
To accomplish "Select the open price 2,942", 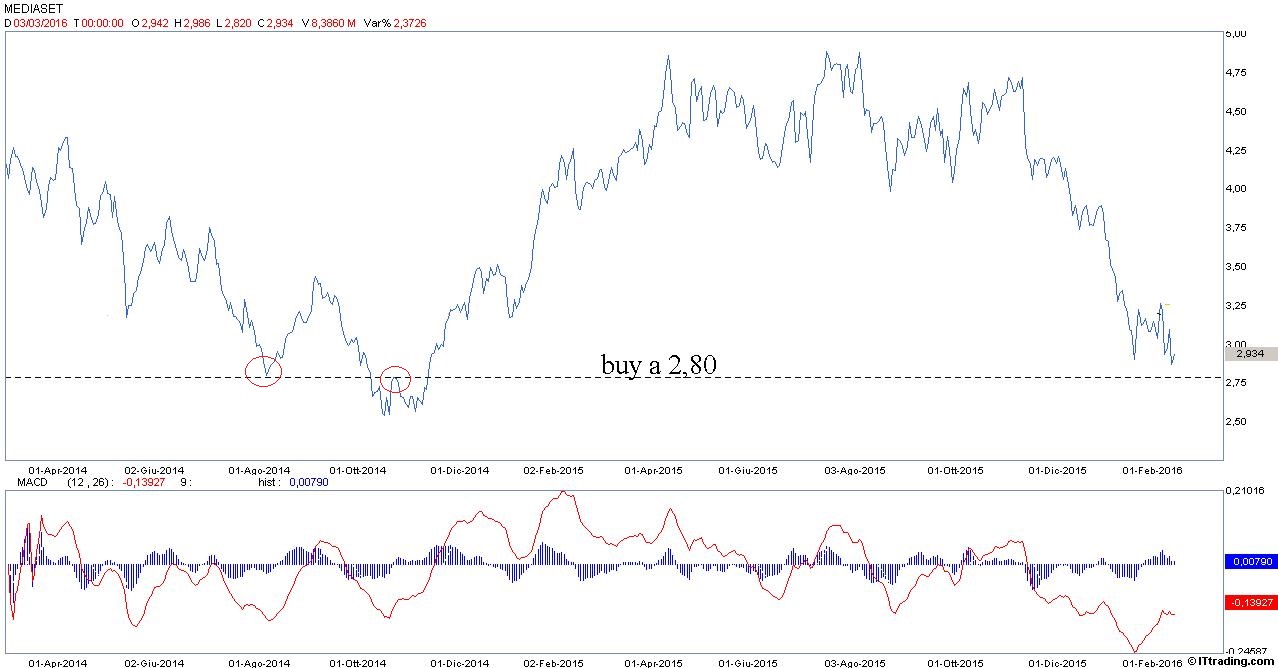I will tap(153, 23).
